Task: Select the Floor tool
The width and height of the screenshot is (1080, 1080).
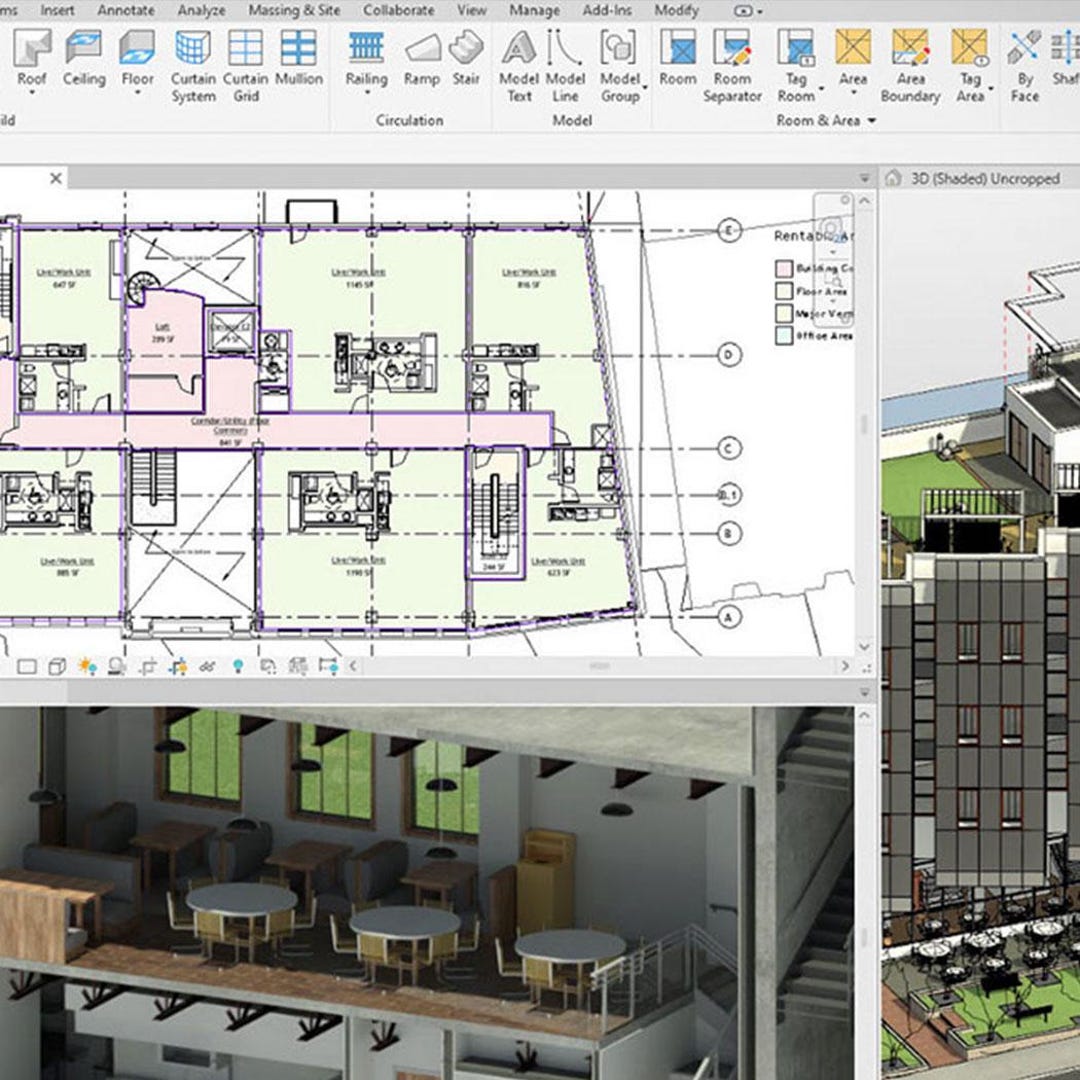Action: [137, 59]
